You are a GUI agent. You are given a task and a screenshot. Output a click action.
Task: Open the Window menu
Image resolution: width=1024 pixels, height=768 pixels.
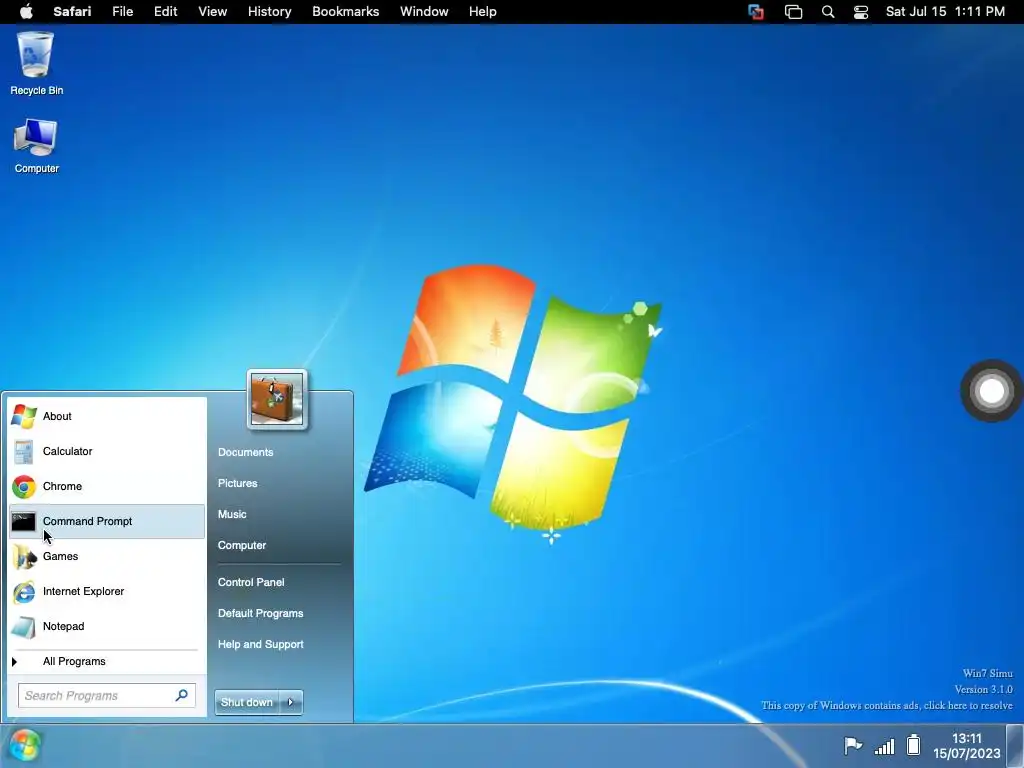click(424, 12)
